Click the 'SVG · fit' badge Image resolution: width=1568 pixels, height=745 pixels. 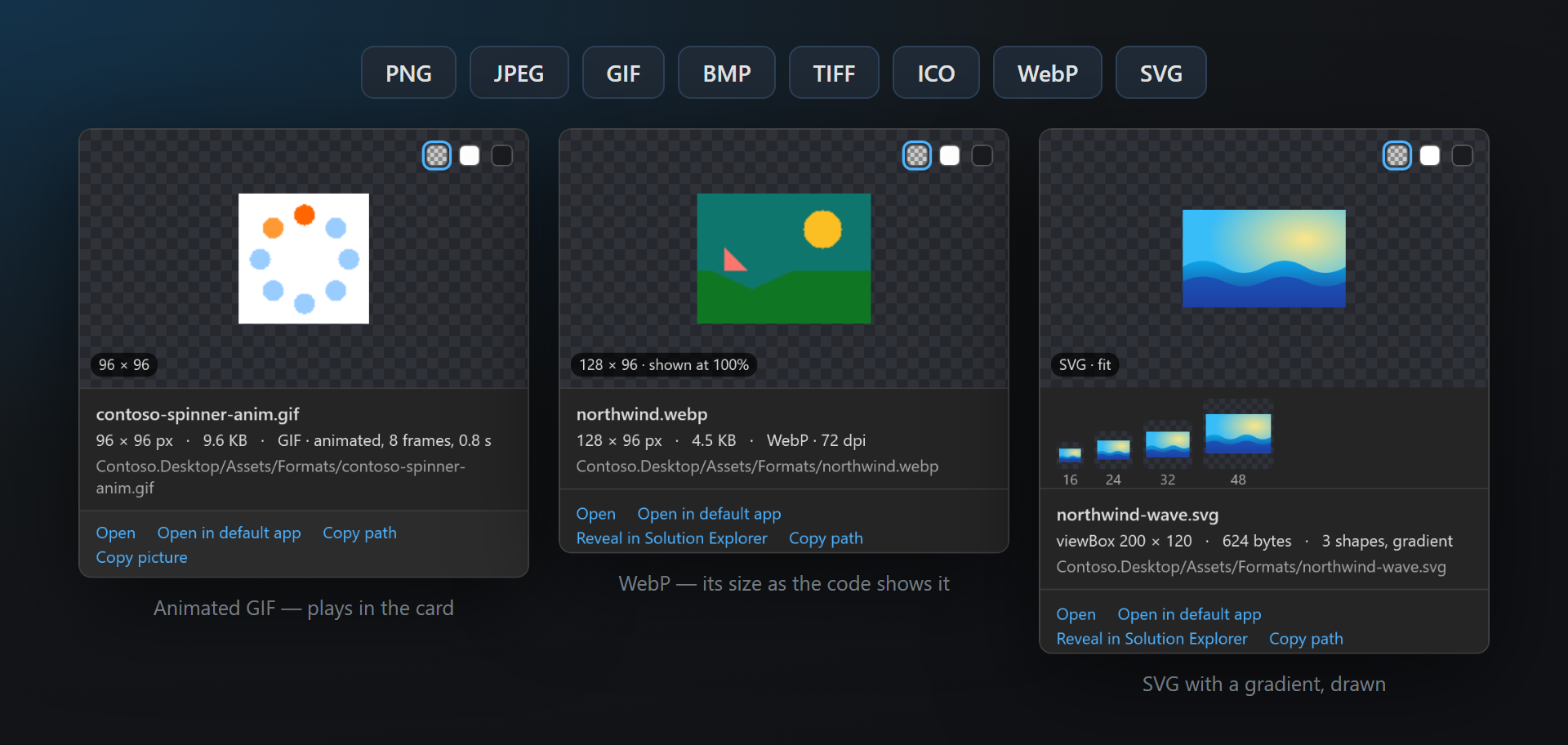pyautogui.click(x=1085, y=364)
